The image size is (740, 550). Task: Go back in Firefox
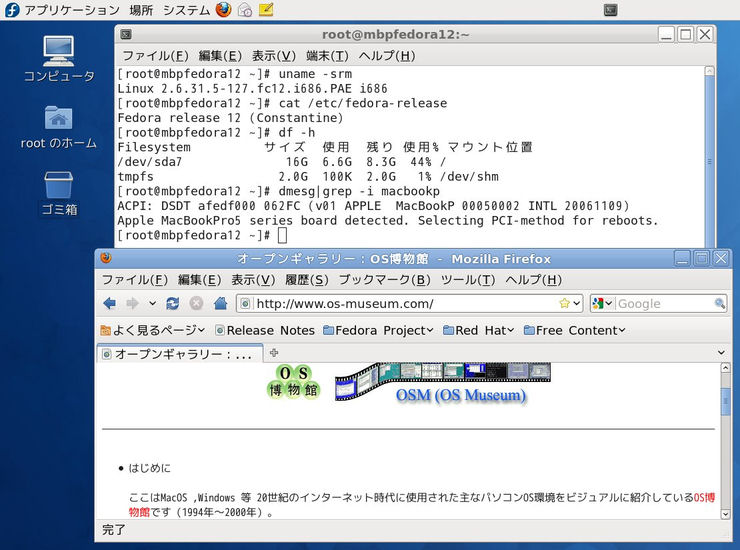(109, 303)
